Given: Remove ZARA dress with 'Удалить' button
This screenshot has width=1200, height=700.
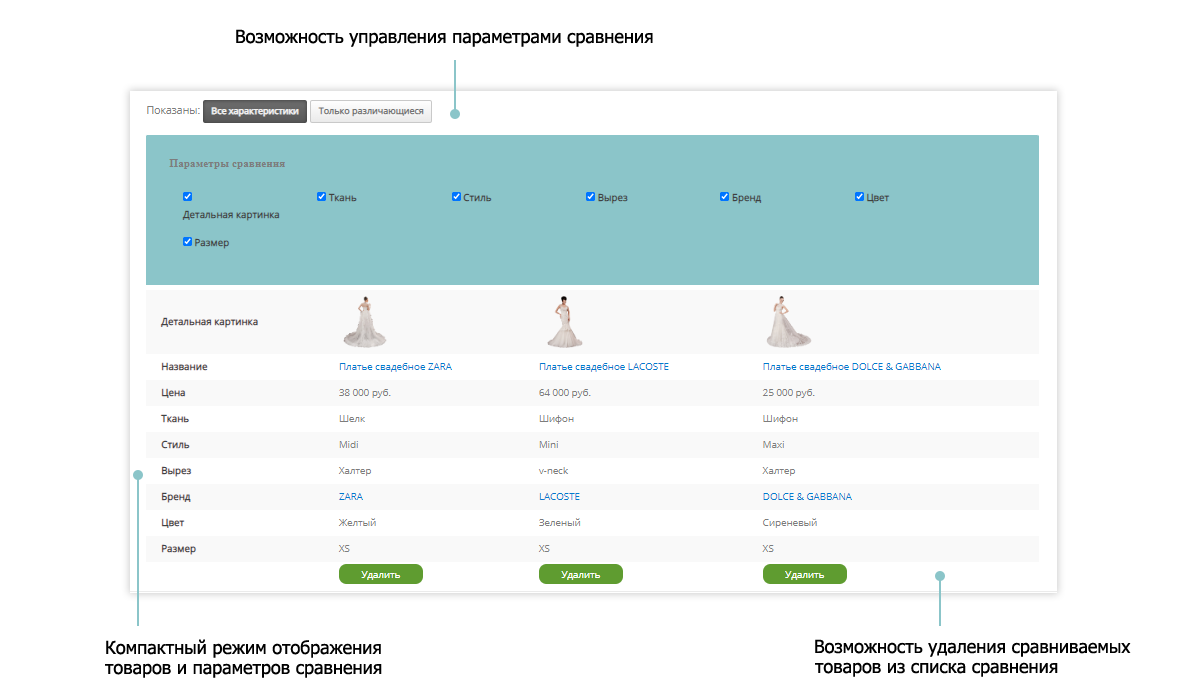Looking at the screenshot, I should point(381,574).
